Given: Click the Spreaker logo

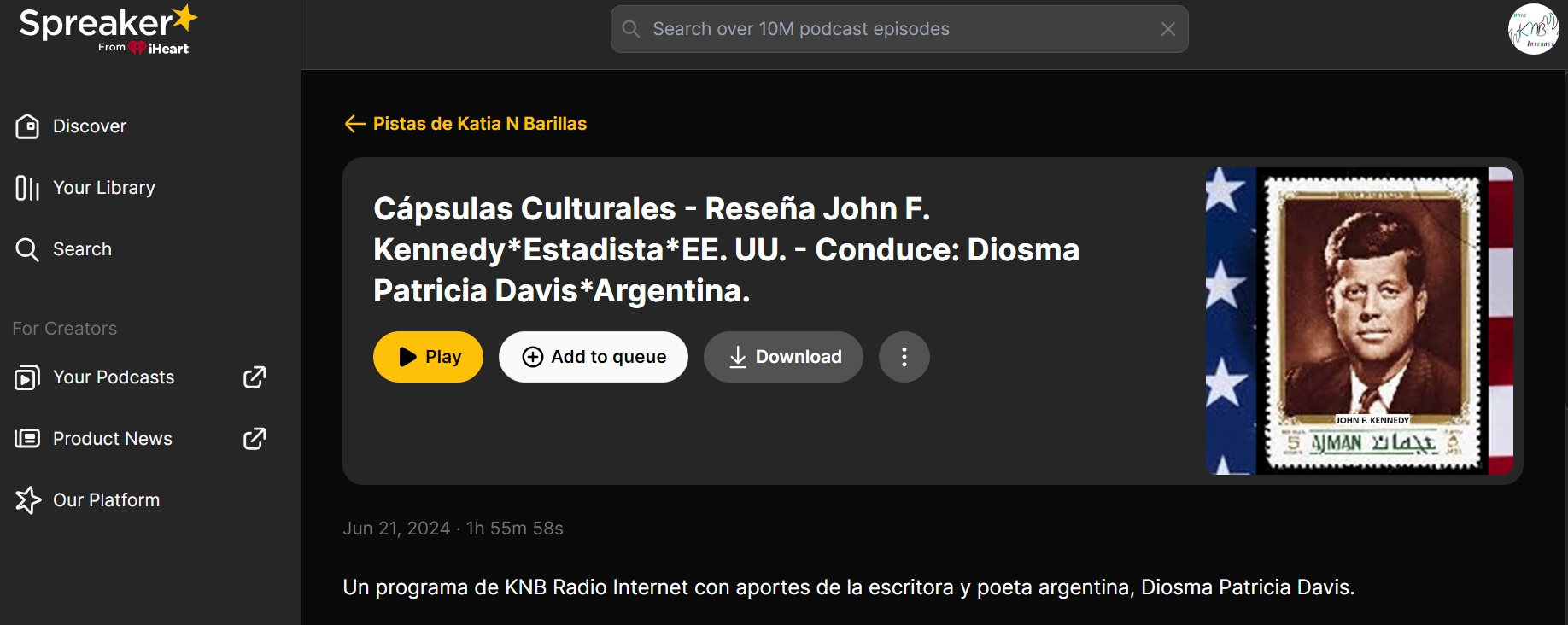Looking at the screenshot, I should (x=108, y=29).
